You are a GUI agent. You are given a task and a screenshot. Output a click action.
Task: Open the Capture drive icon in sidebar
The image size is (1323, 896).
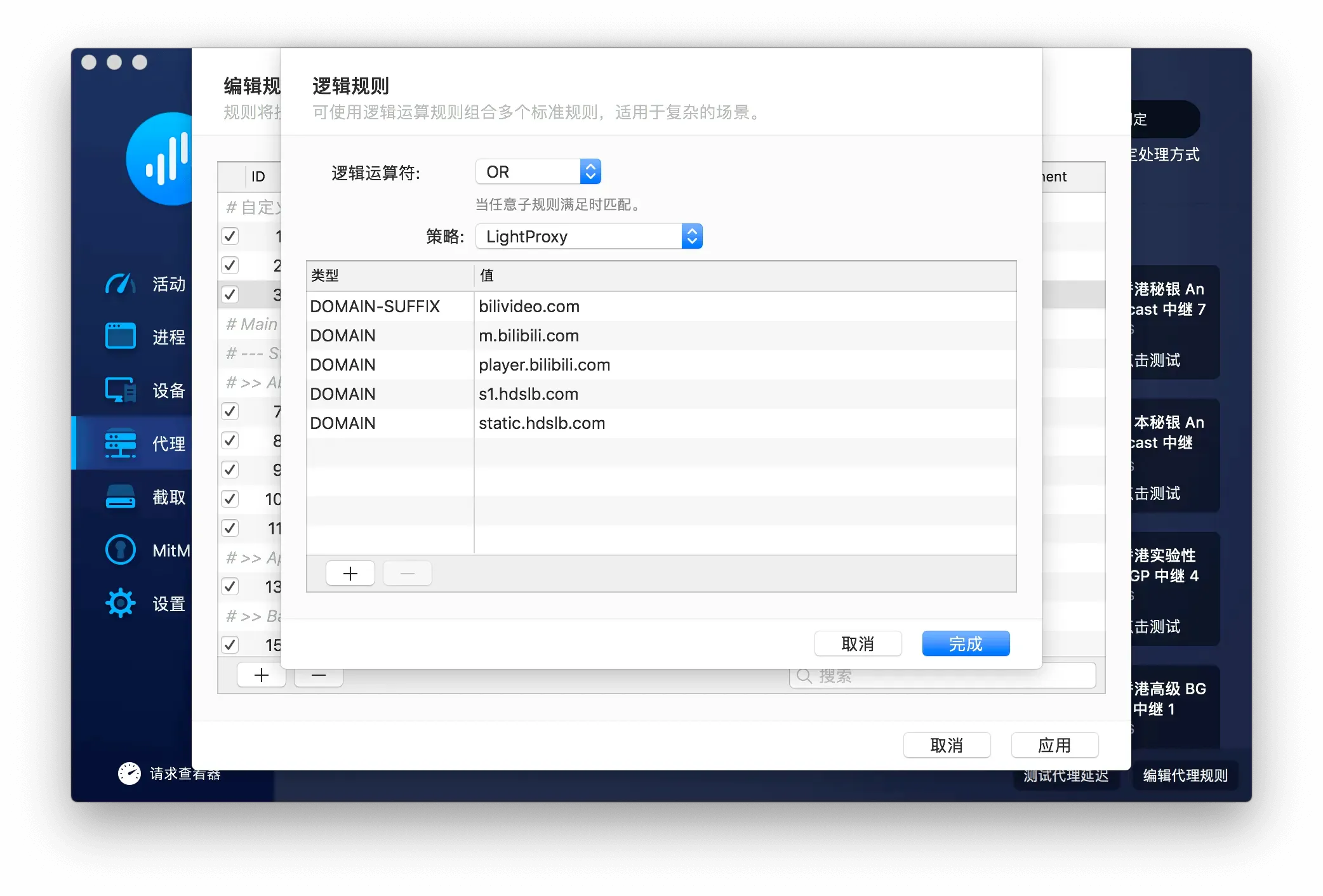[x=121, y=496]
